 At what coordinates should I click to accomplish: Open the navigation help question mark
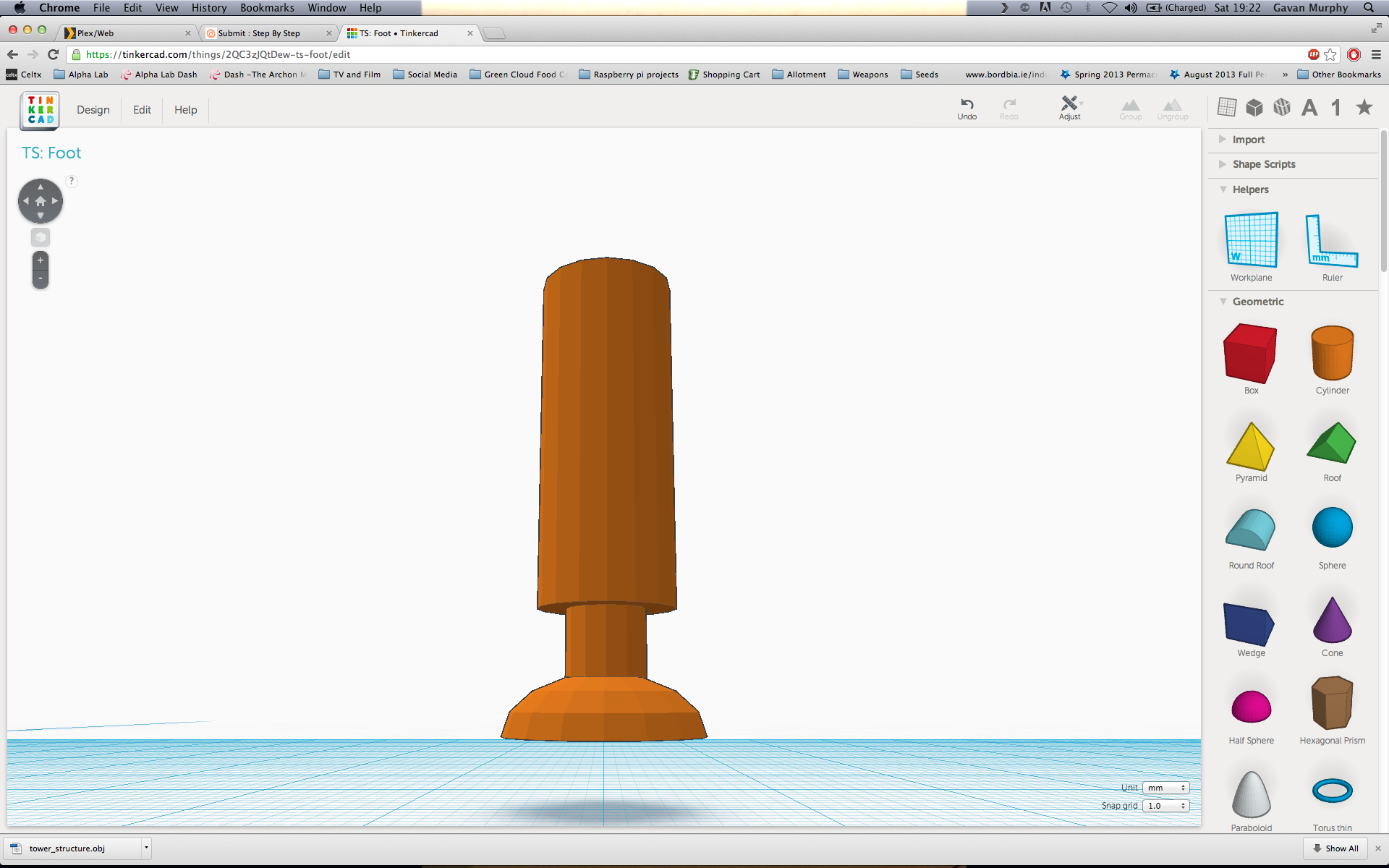(x=72, y=181)
